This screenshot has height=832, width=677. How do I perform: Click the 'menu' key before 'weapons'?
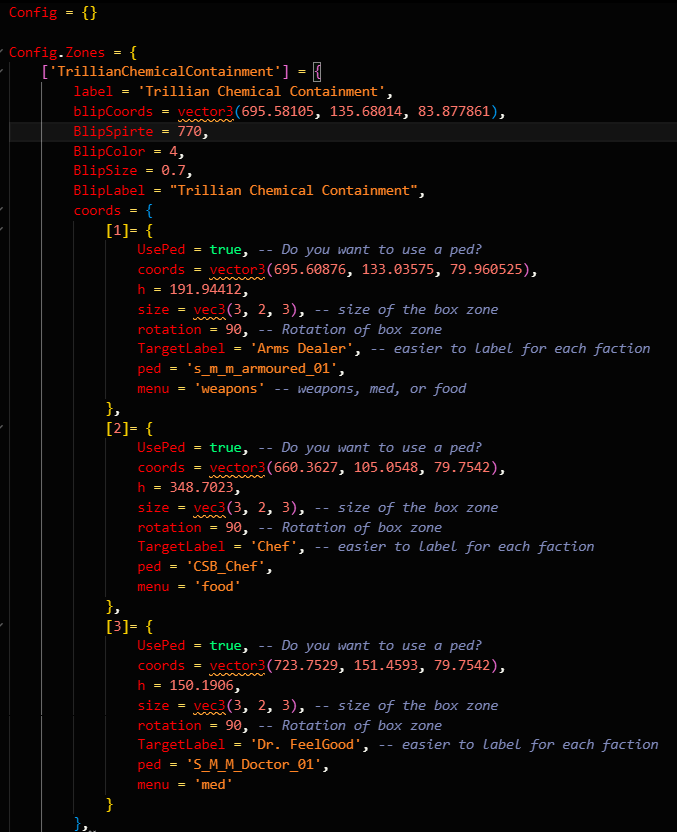(153, 388)
